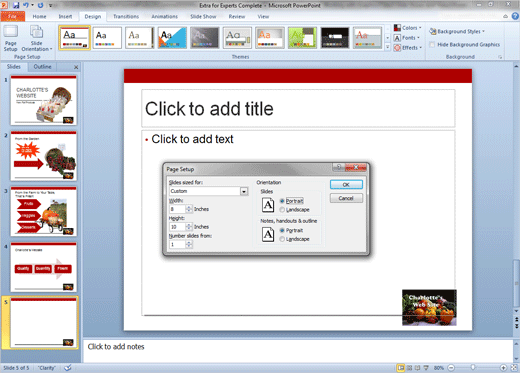Apply the green patterned theme
The width and height of the screenshot is (520, 373).
[302, 38]
